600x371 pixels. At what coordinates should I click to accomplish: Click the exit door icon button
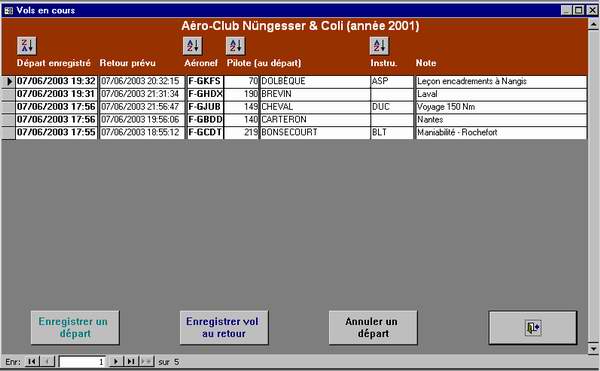click(x=533, y=328)
